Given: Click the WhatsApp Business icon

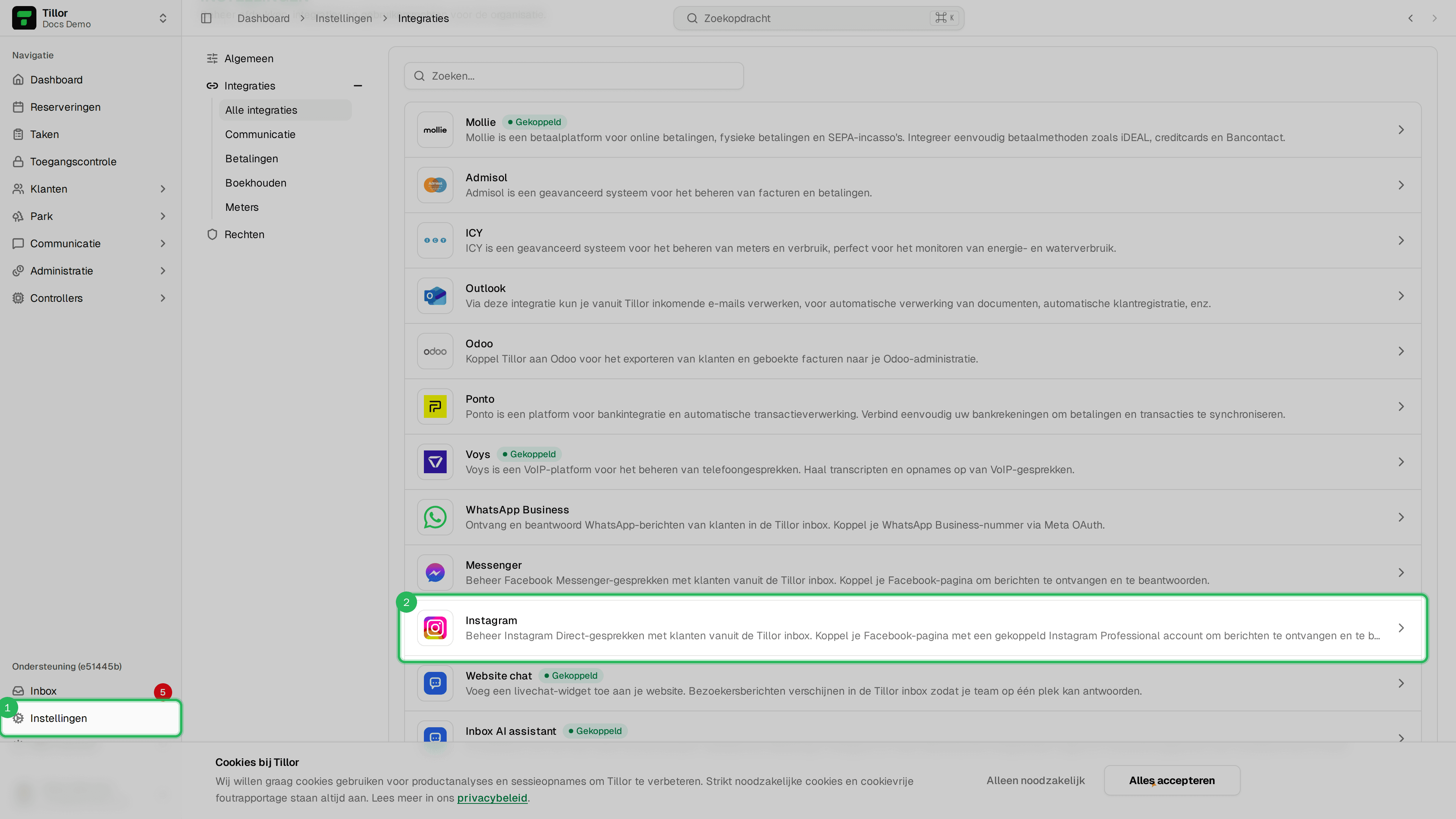Looking at the screenshot, I should 435,517.
